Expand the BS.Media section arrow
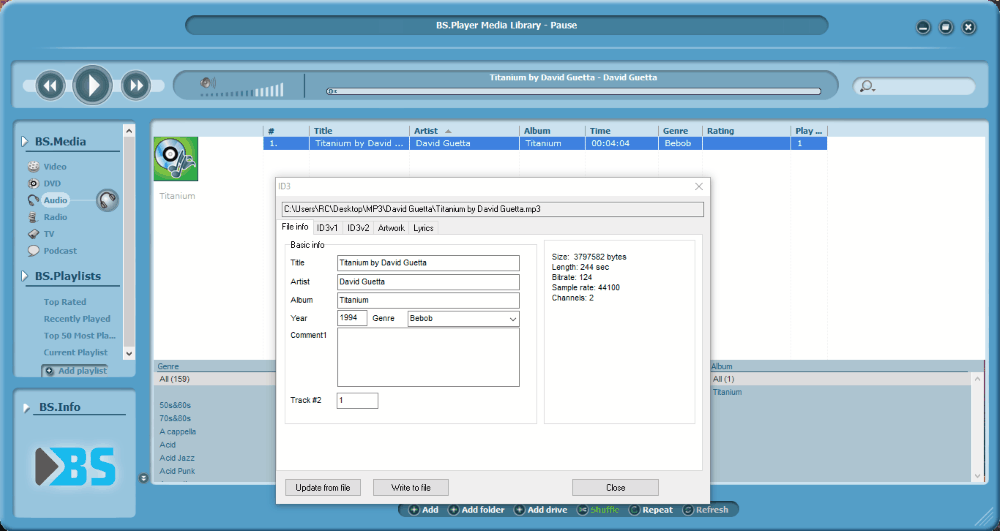The height and width of the screenshot is (531, 1000). [x=24, y=142]
